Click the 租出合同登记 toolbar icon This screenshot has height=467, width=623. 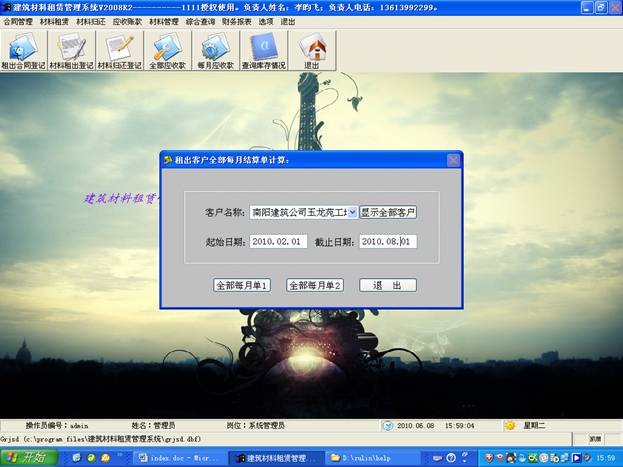coord(23,50)
